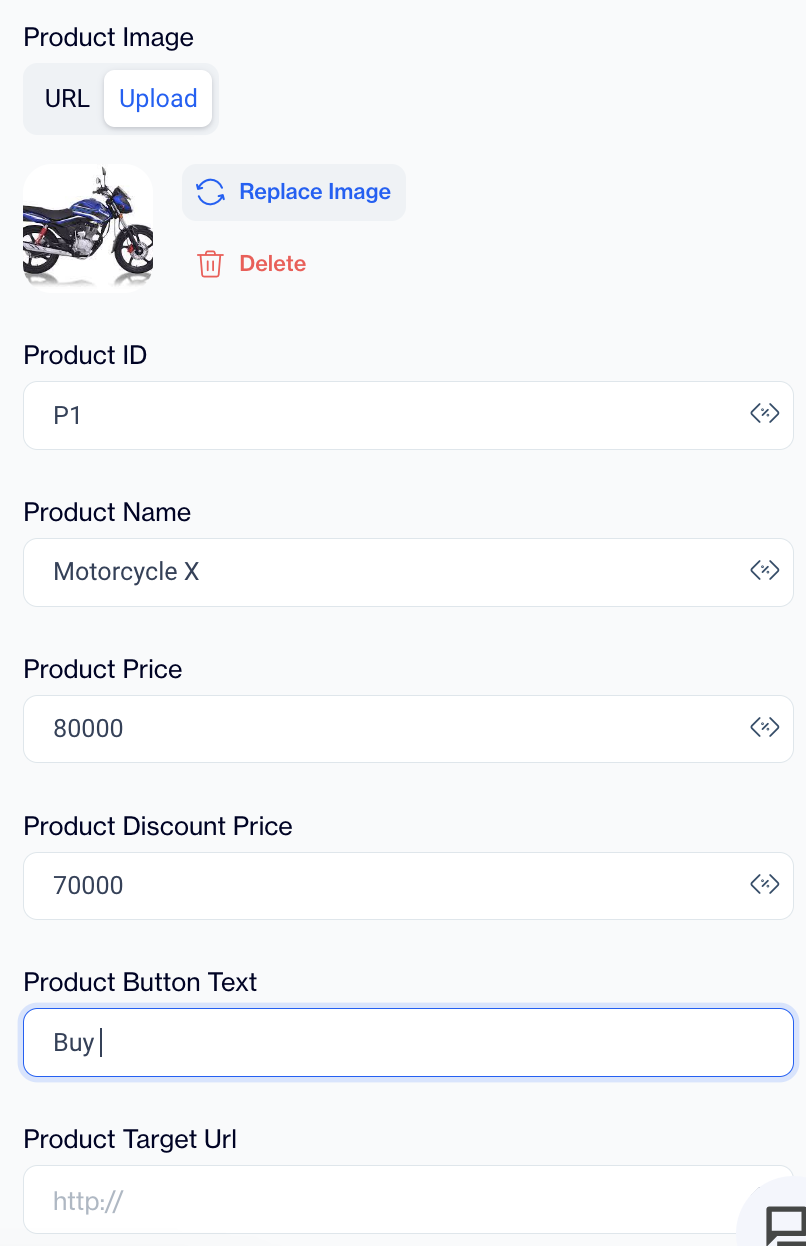This screenshot has height=1246, width=806.
Task: Switch to the URL image tab
Action: [x=67, y=99]
